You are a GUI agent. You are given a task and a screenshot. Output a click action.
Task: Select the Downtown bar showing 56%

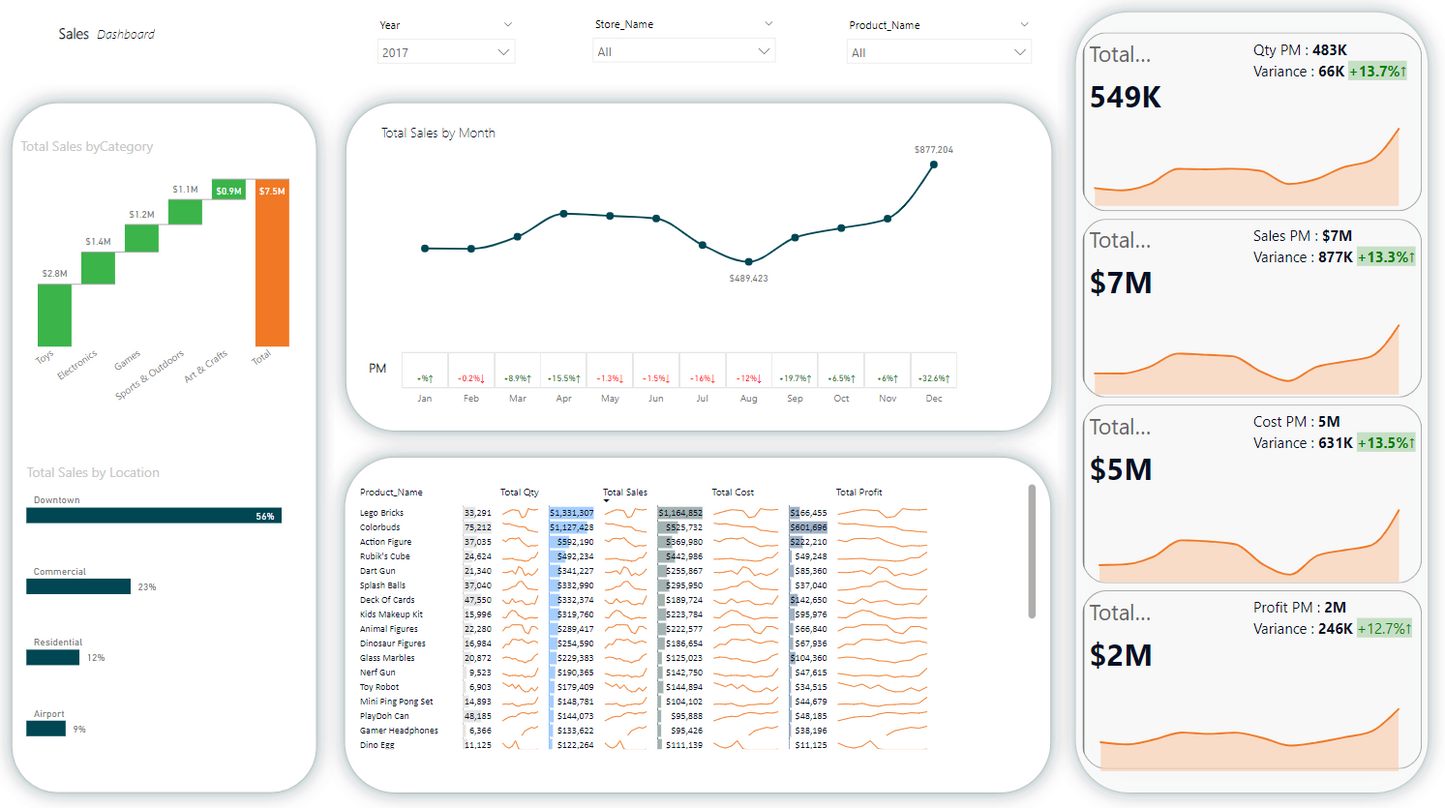coord(154,515)
